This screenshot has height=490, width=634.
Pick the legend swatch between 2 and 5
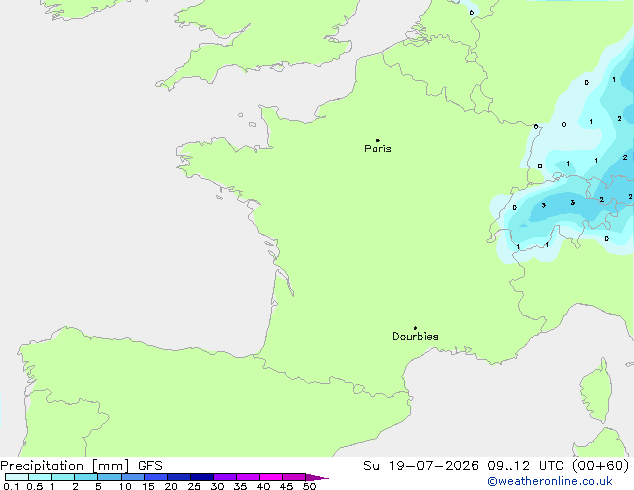(x=86, y=477)
